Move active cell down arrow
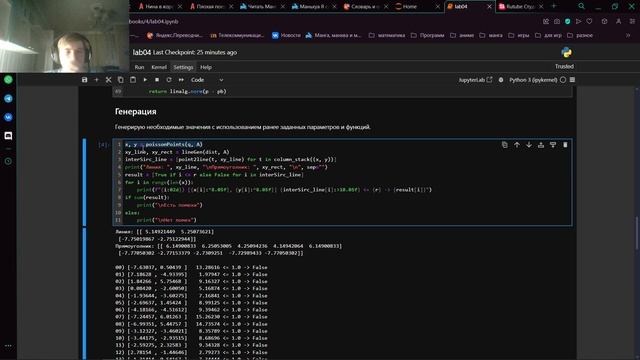 click(x=529, y=145)
